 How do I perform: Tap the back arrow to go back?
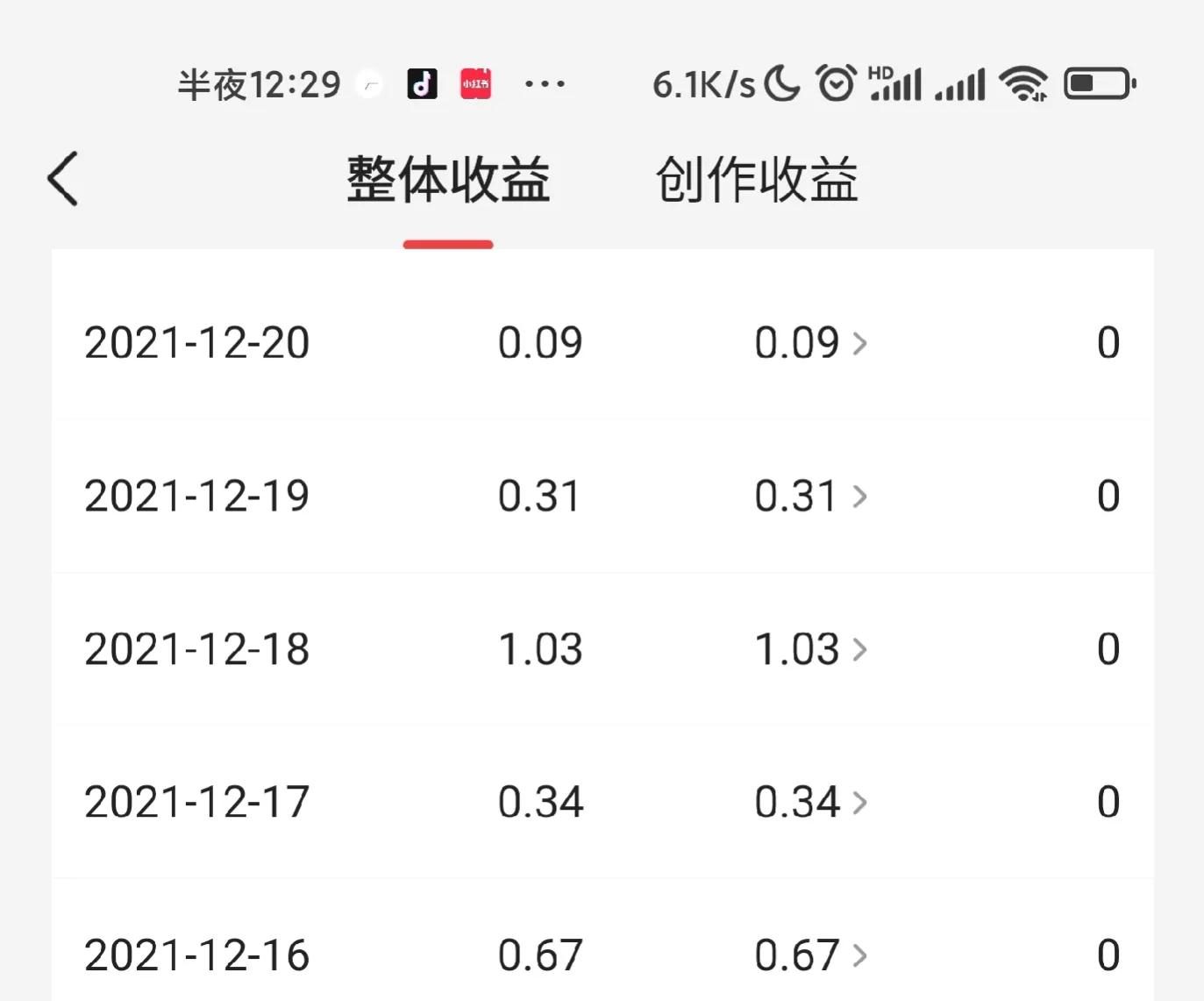click(x=61, y=177)
